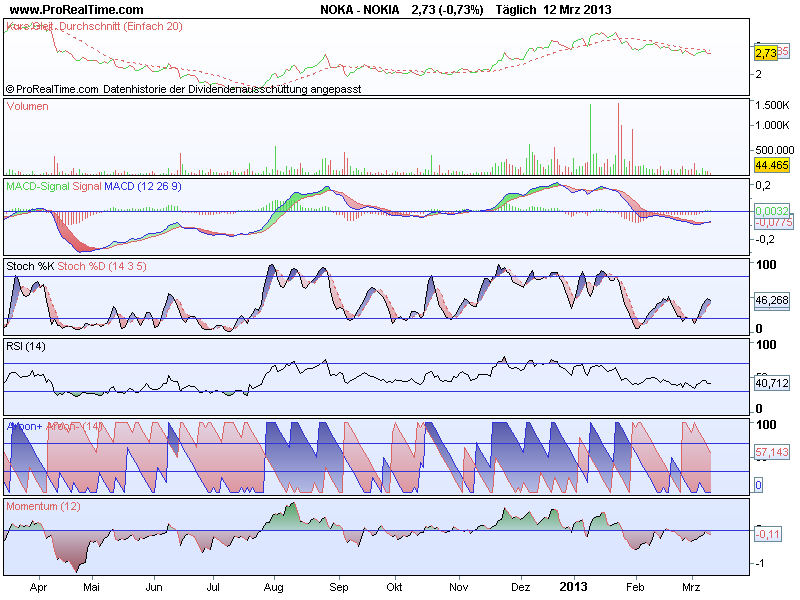Click the Feb label on time axis
800x600 pixels.
pos(635,587)
